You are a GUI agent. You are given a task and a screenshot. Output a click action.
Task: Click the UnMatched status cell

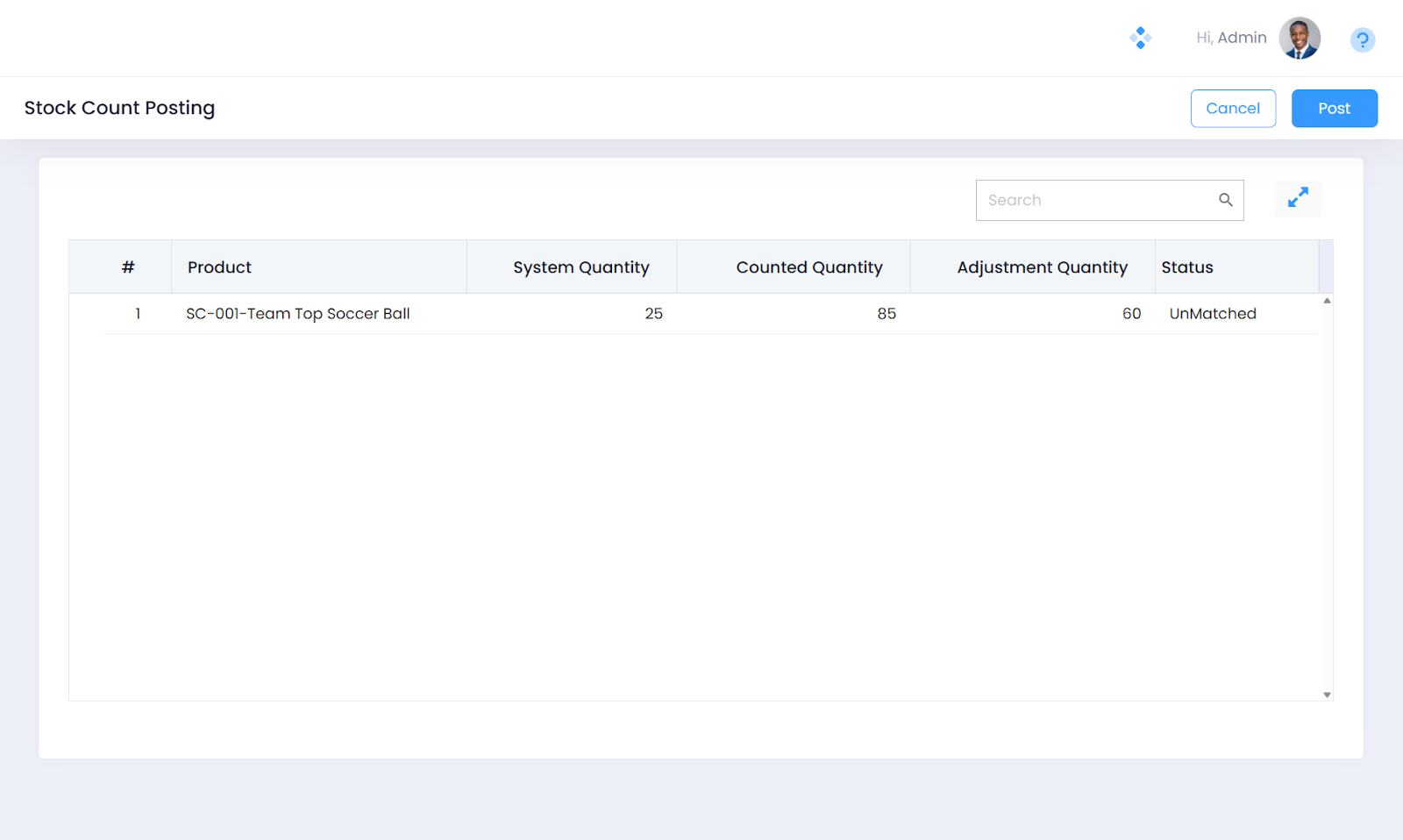(x=1212, y=314)
